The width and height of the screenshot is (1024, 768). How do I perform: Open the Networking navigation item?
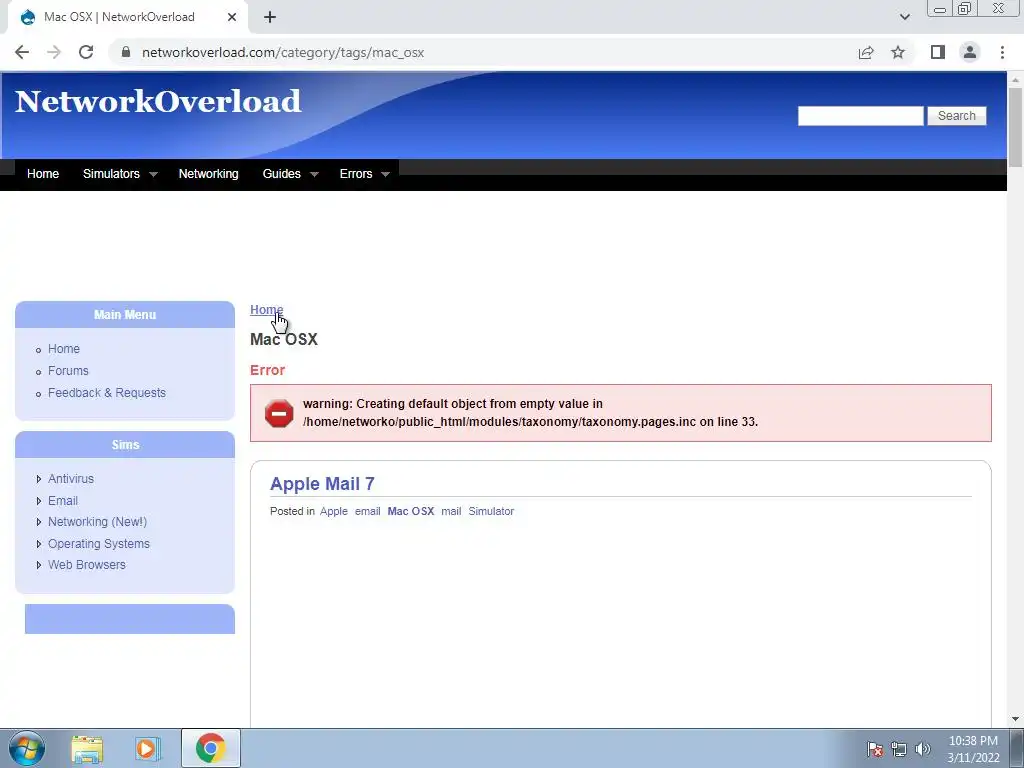coord(208,174)
